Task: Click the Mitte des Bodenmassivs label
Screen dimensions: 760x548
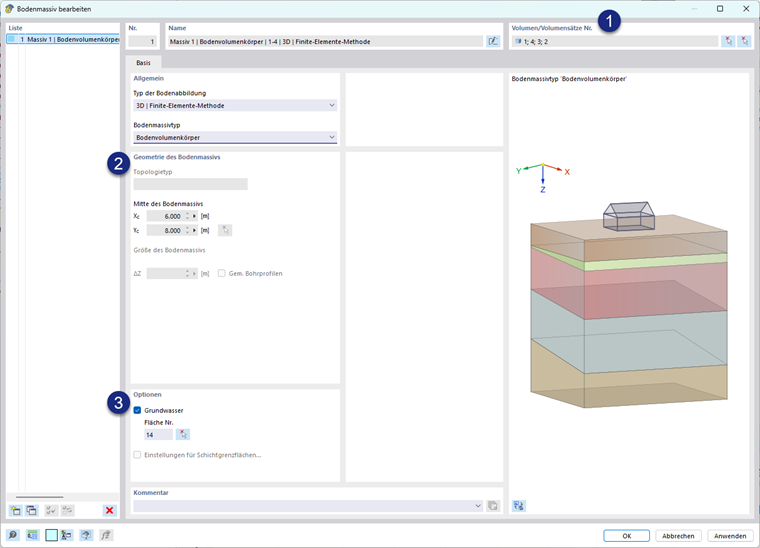Action: coord(168,204)
